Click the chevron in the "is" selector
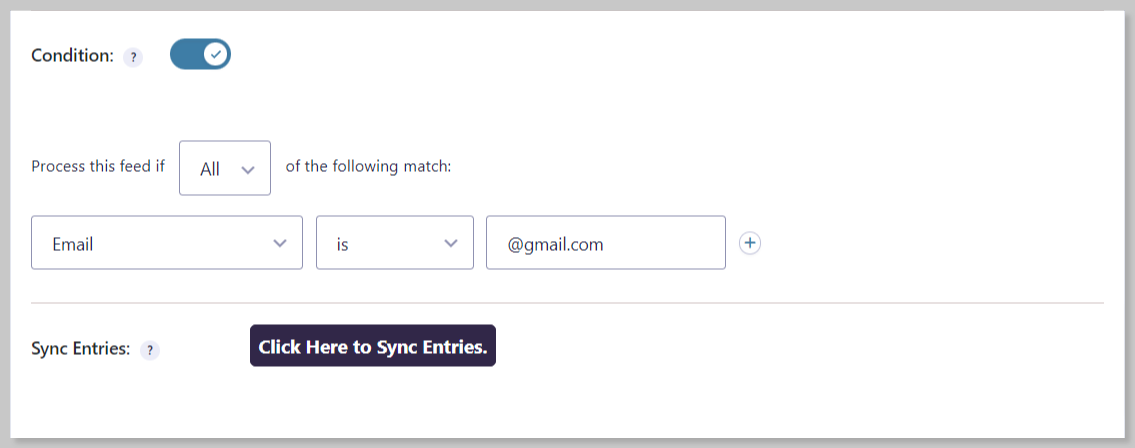 point(451,243)
